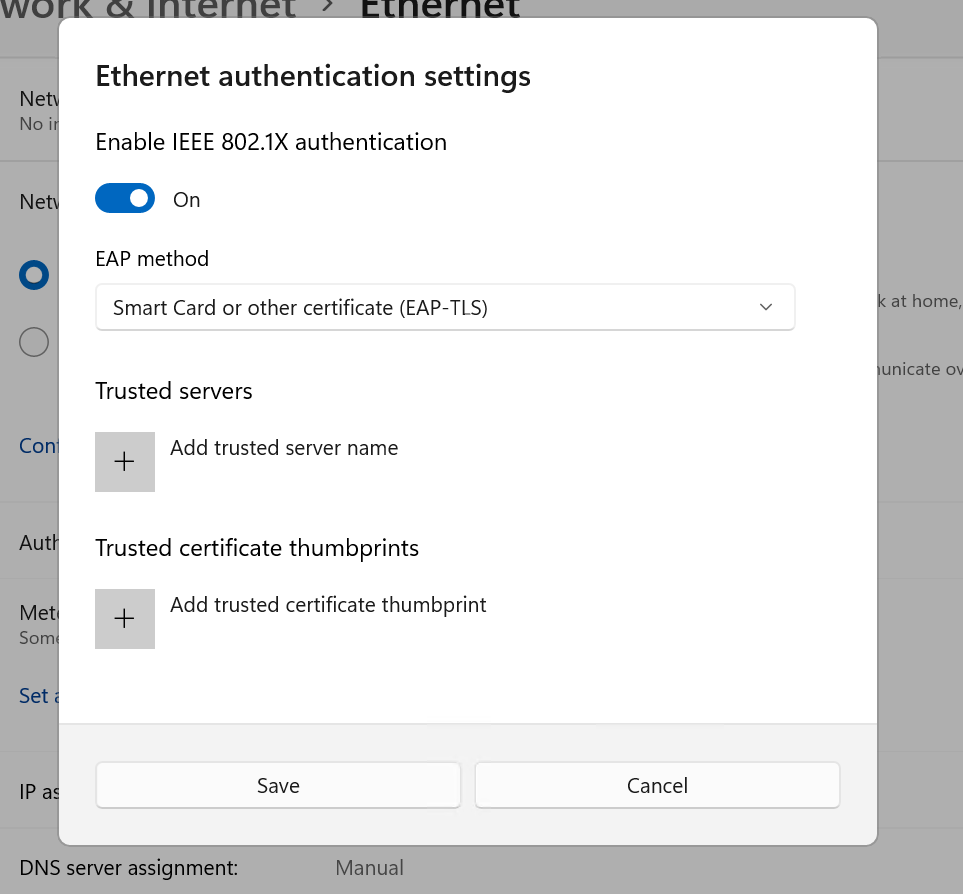Click the "On" label beside the toggle

pyautogui.click(x=186, y=199)
